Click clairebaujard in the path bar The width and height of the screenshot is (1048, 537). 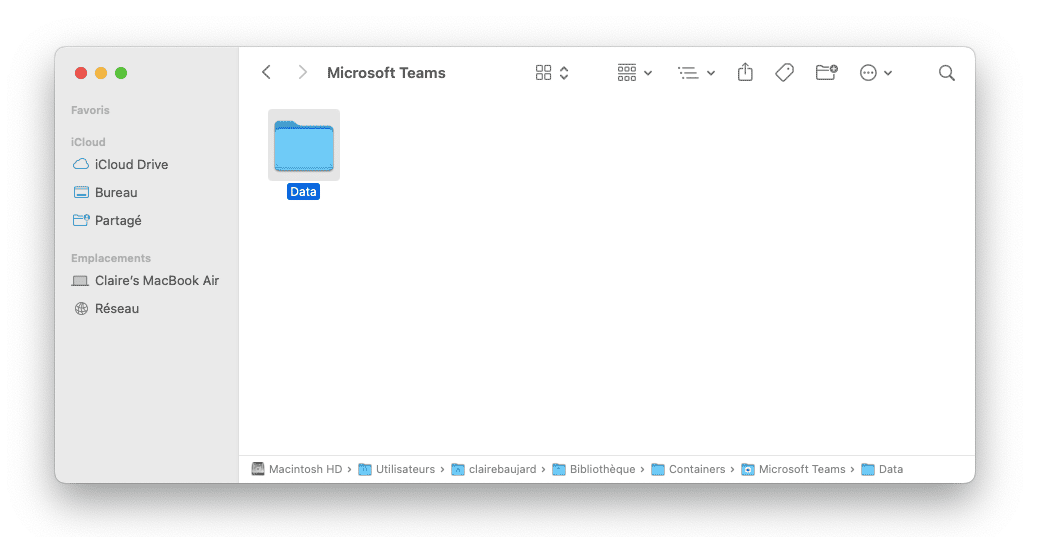tap(493, 469)
